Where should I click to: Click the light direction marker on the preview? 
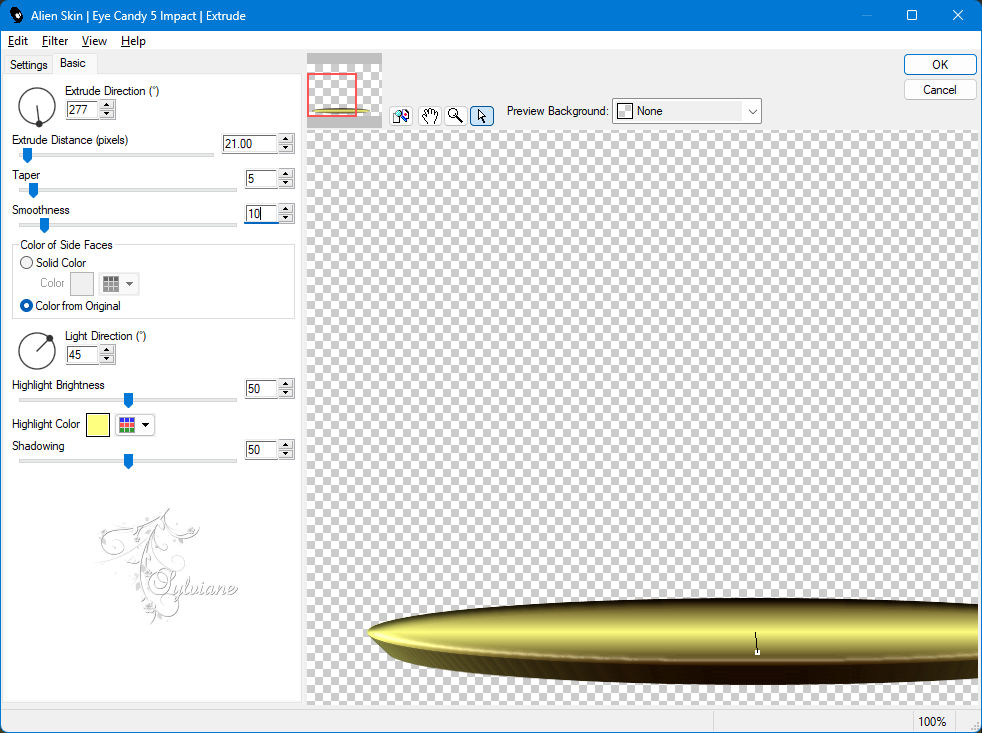pos(757,643)
